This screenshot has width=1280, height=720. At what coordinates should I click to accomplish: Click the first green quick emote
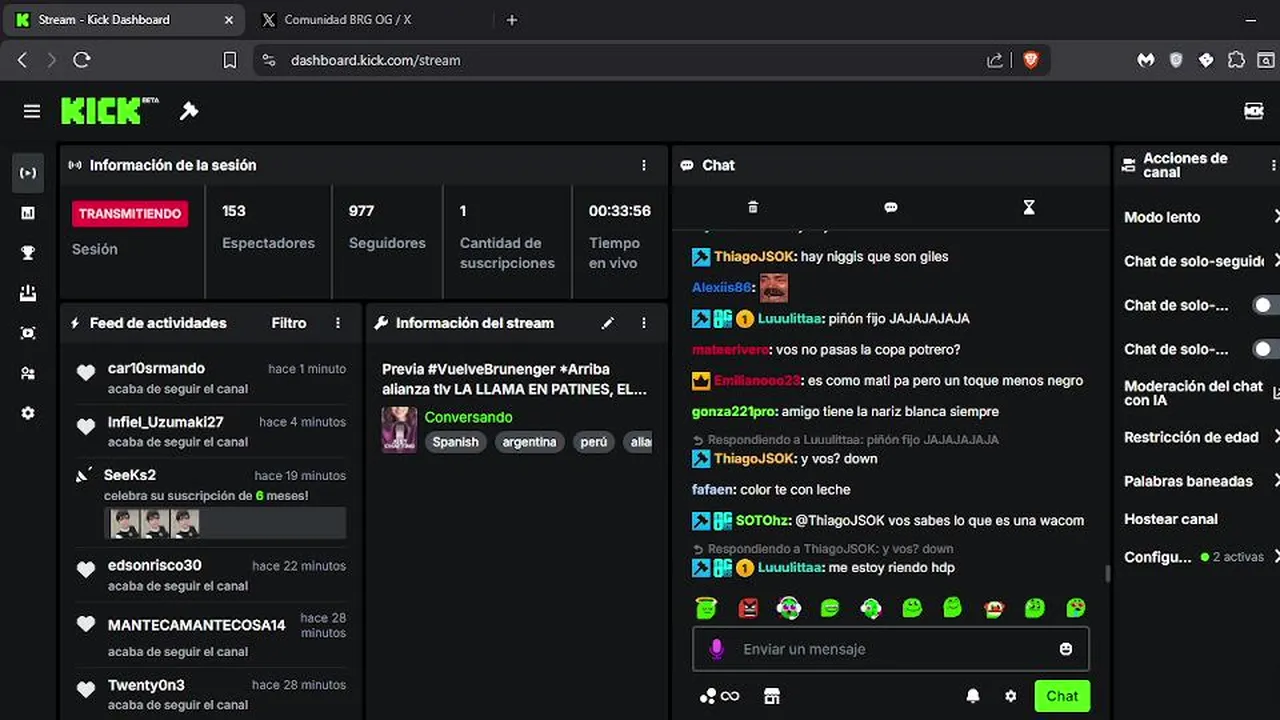[706, 607]
